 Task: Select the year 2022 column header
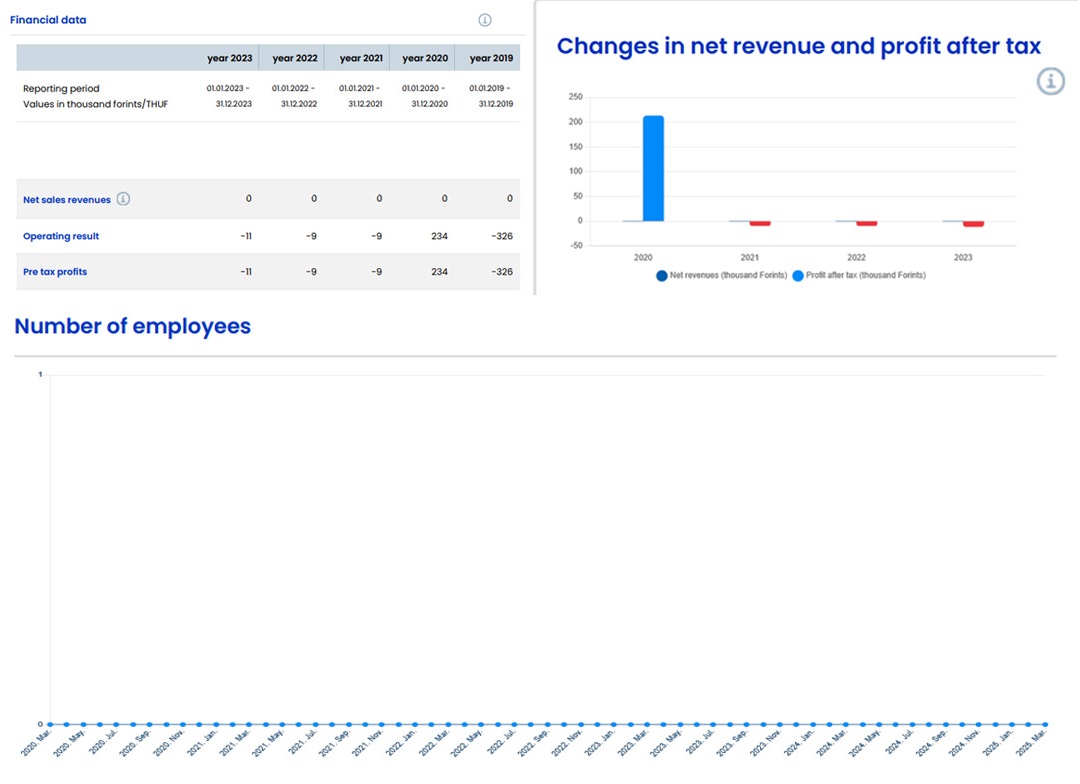295,58
